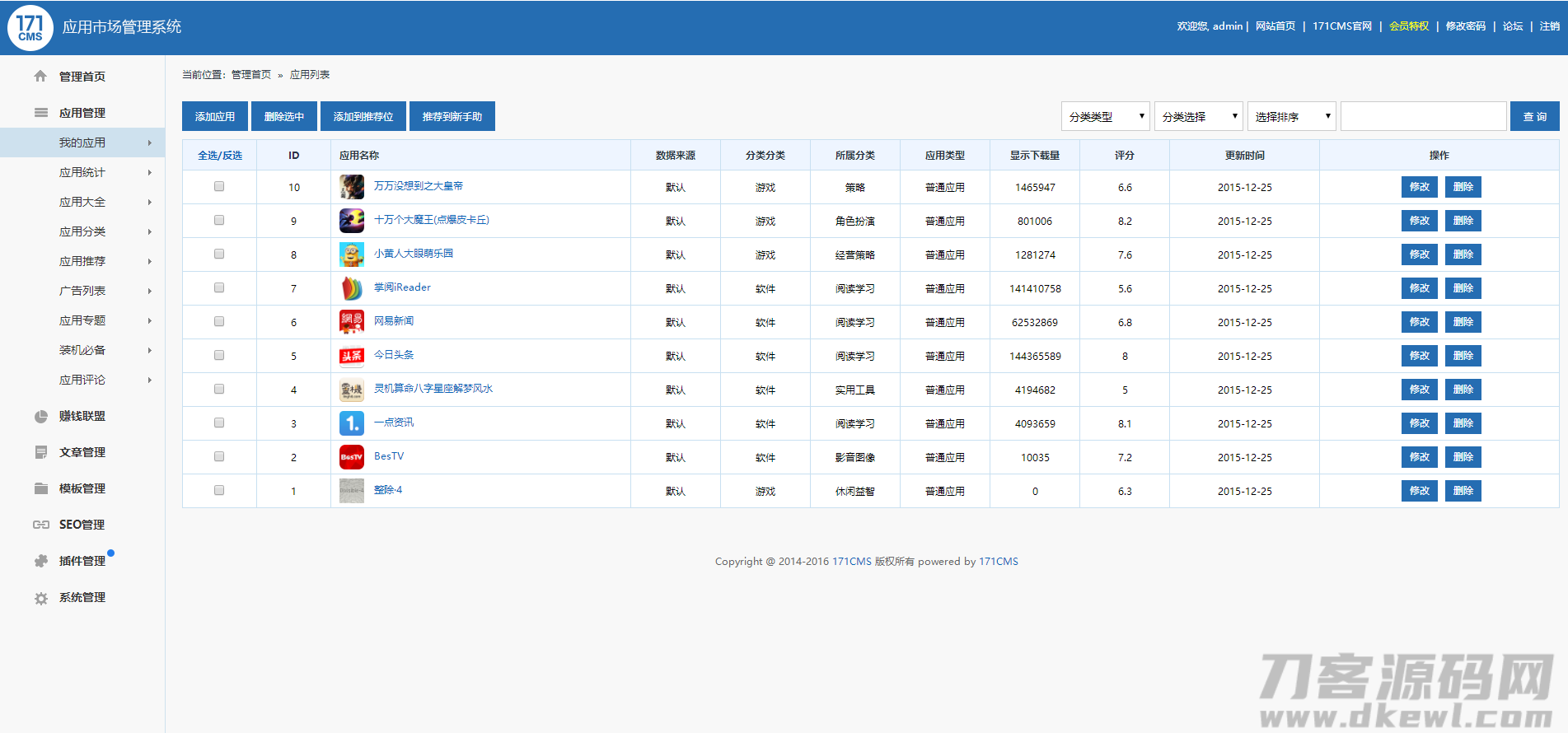Click the puzzle piece icon for 插件管理
Image resolution: width=1568 pixels, height=733 pixels.
[40, 561]
